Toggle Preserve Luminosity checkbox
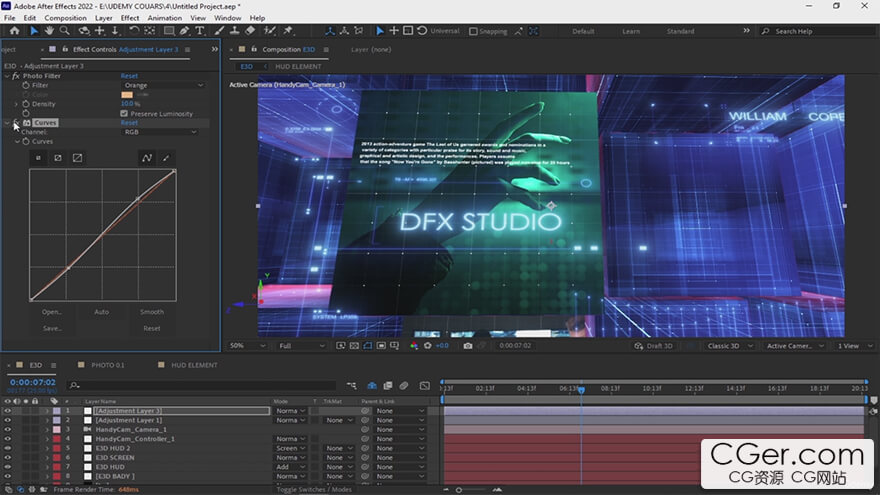The image size is (880, 495). 124,113
